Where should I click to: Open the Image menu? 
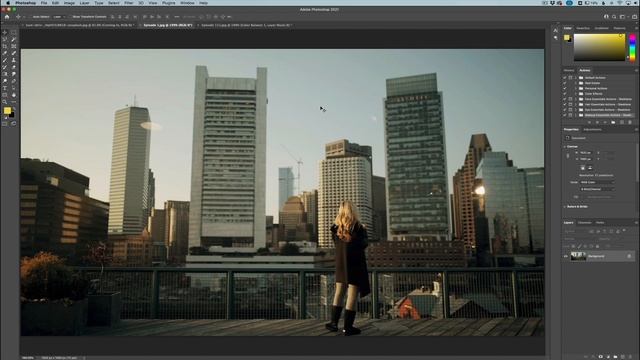click(69, 3)
